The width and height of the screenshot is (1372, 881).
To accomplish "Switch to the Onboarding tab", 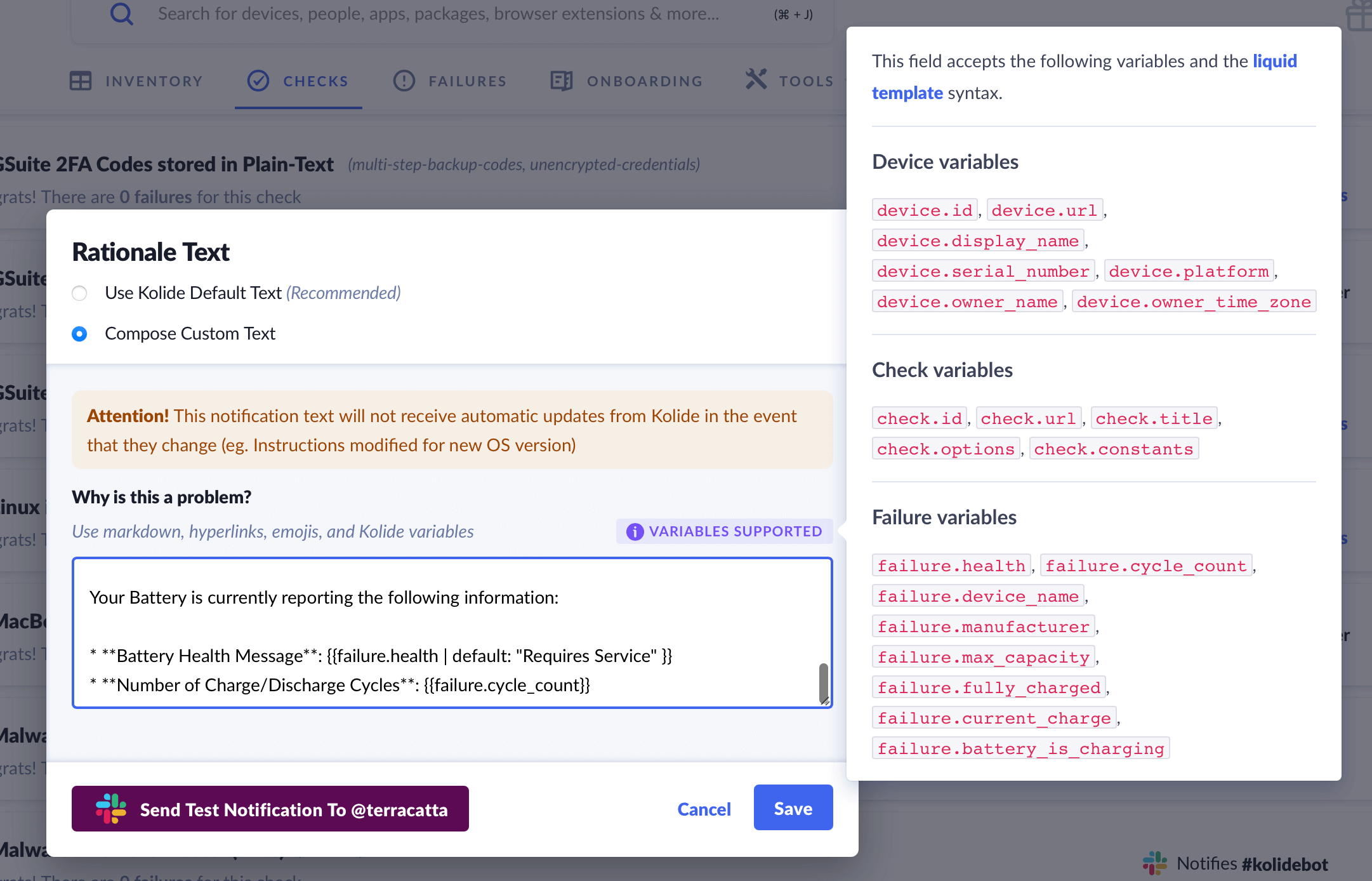I will [644, 81].
